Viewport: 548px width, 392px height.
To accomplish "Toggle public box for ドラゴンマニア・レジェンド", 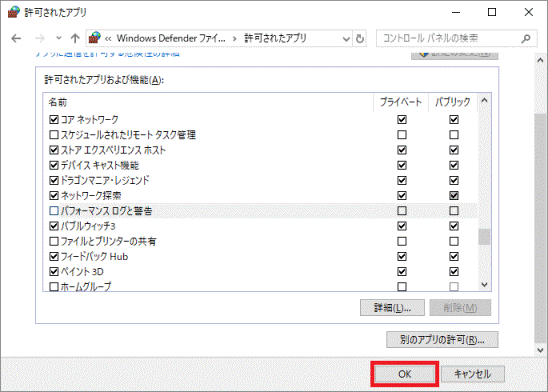I will pyautogui.click(x=454, y=180).
